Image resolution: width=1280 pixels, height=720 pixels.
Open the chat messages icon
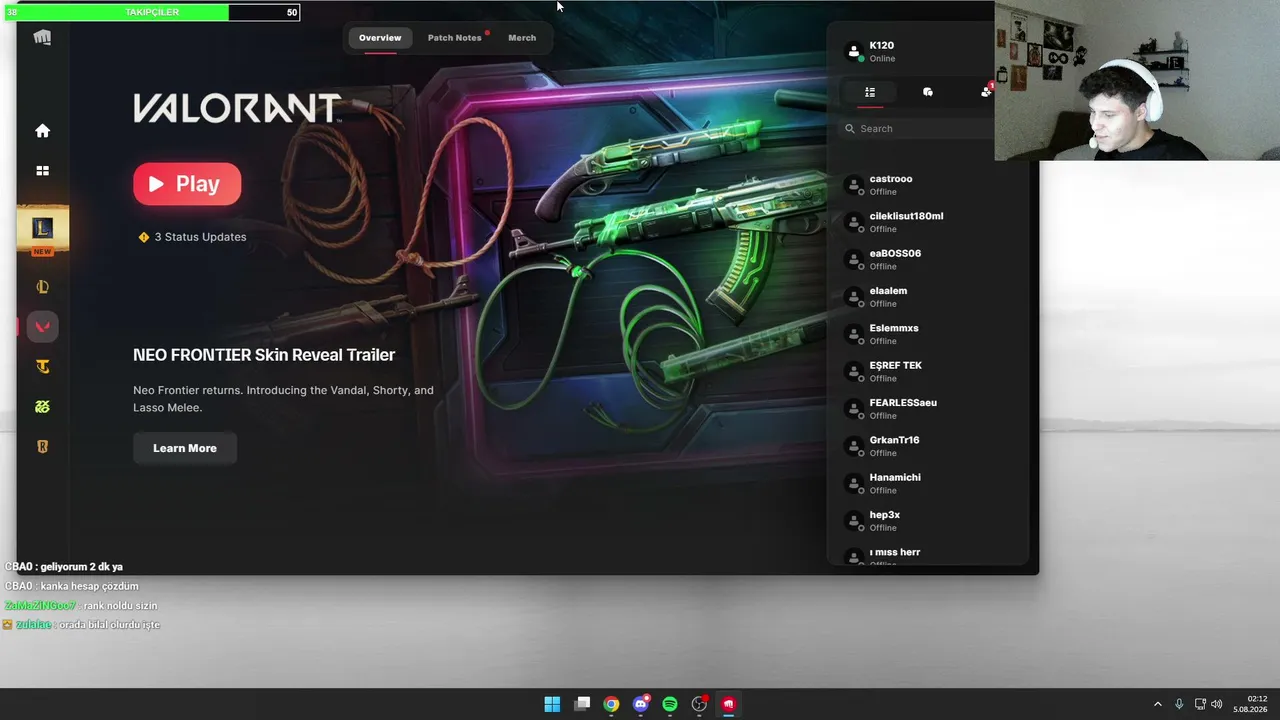click(928, 92)
